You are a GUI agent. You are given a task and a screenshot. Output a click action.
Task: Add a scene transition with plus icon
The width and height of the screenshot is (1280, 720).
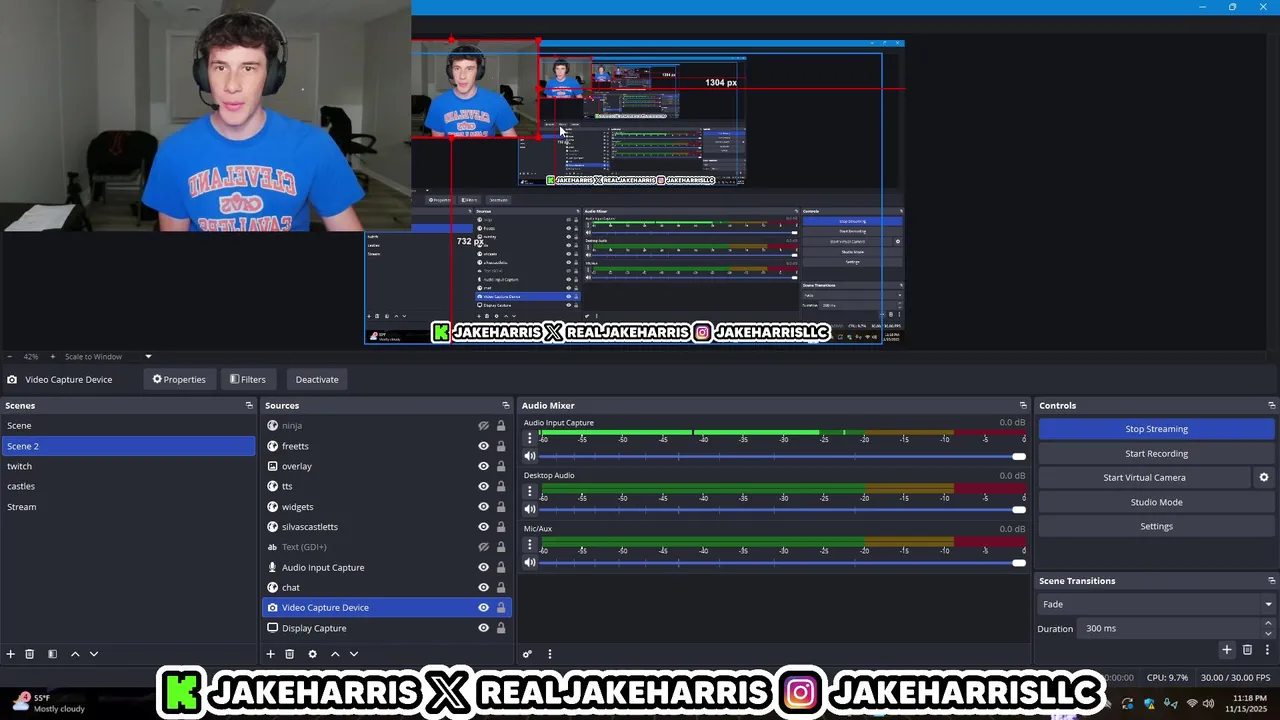tap(1227, 650)
